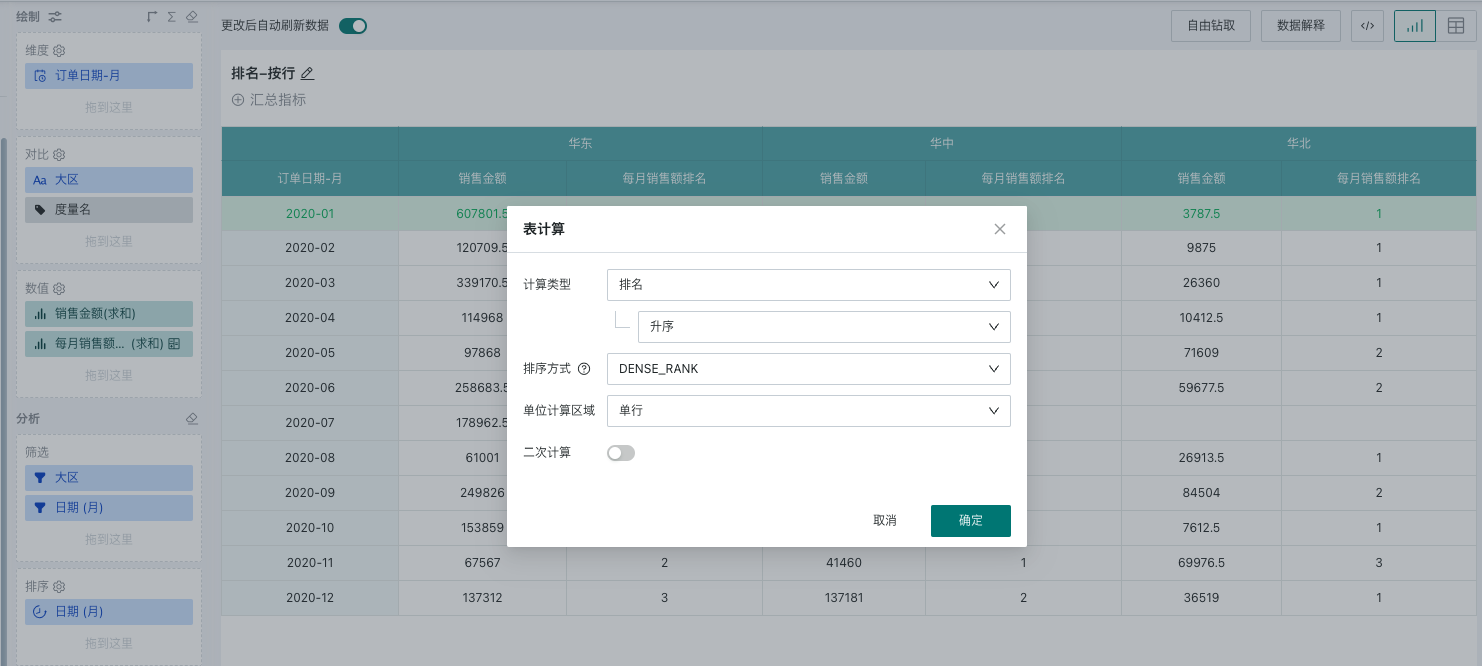Open the 数值 settings gear
This screenshot has width=1482, height=666.
click(x=59, y=288)
